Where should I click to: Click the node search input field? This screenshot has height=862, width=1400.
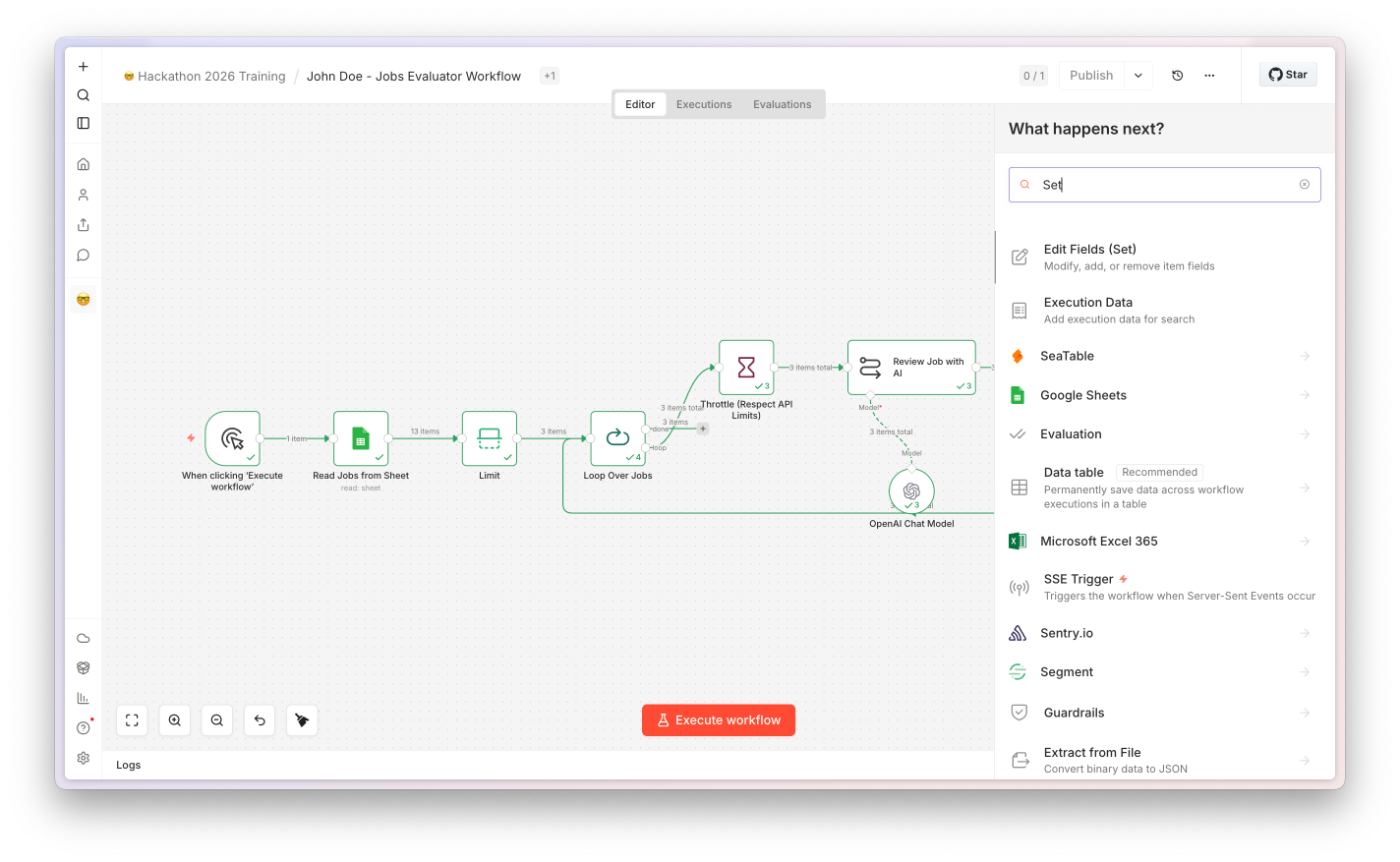click(x=1164, y=185)
